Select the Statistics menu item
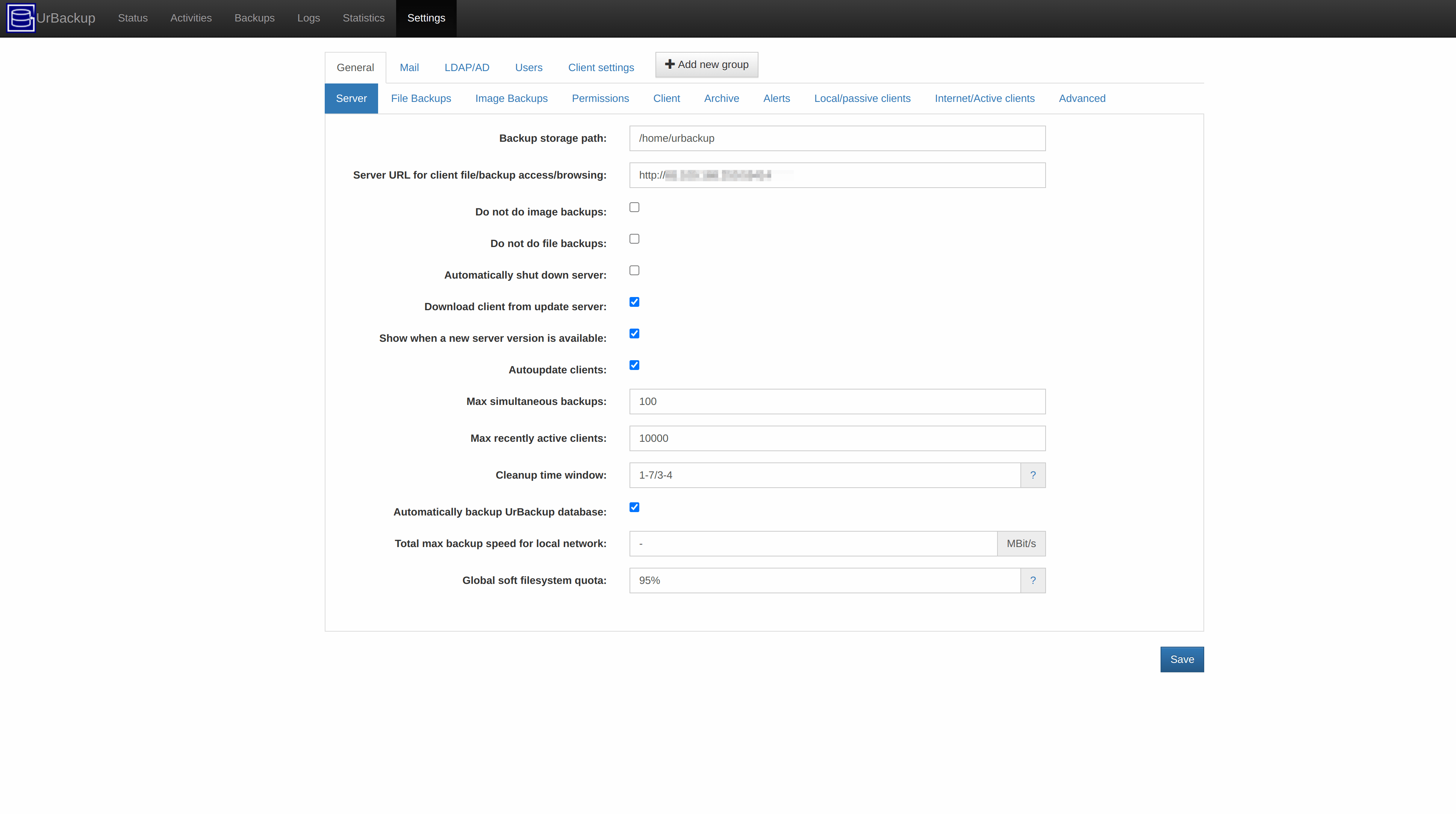Image resolution: width=1456 pixels, height=814 pixels. point(363,18)
